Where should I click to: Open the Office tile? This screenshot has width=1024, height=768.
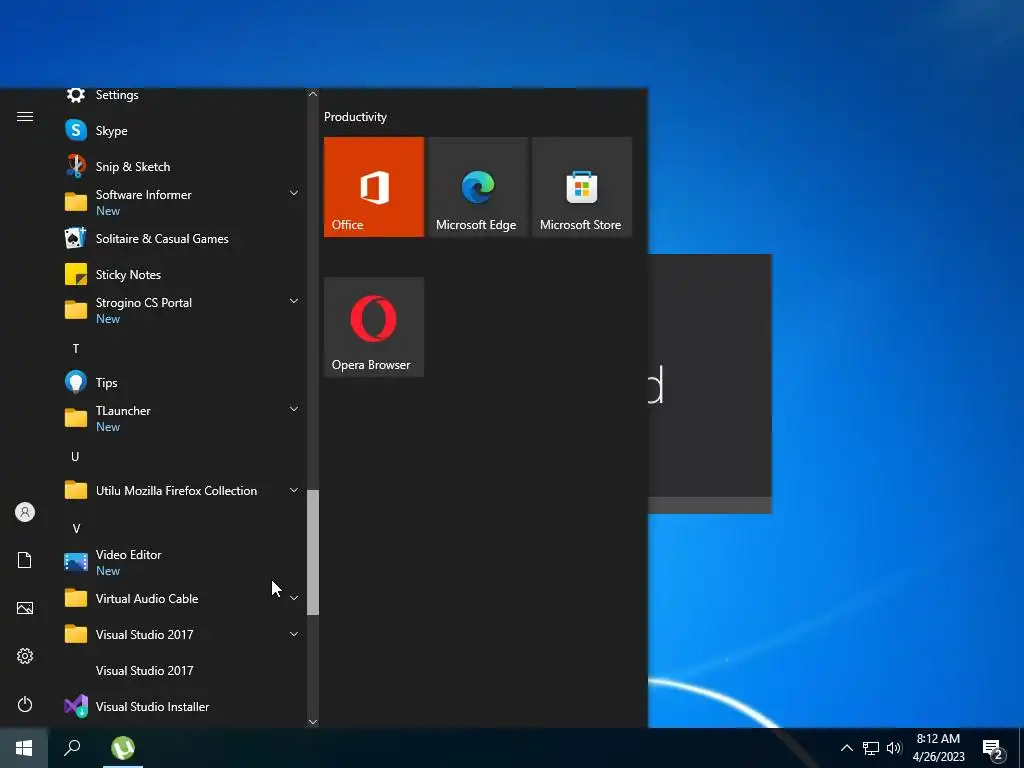coord(374,187)
